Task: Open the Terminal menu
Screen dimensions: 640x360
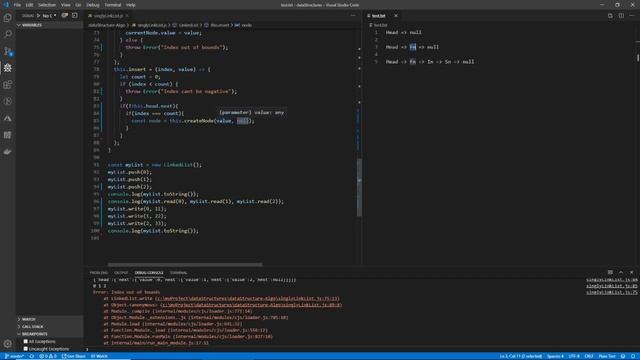Action: 113,5
